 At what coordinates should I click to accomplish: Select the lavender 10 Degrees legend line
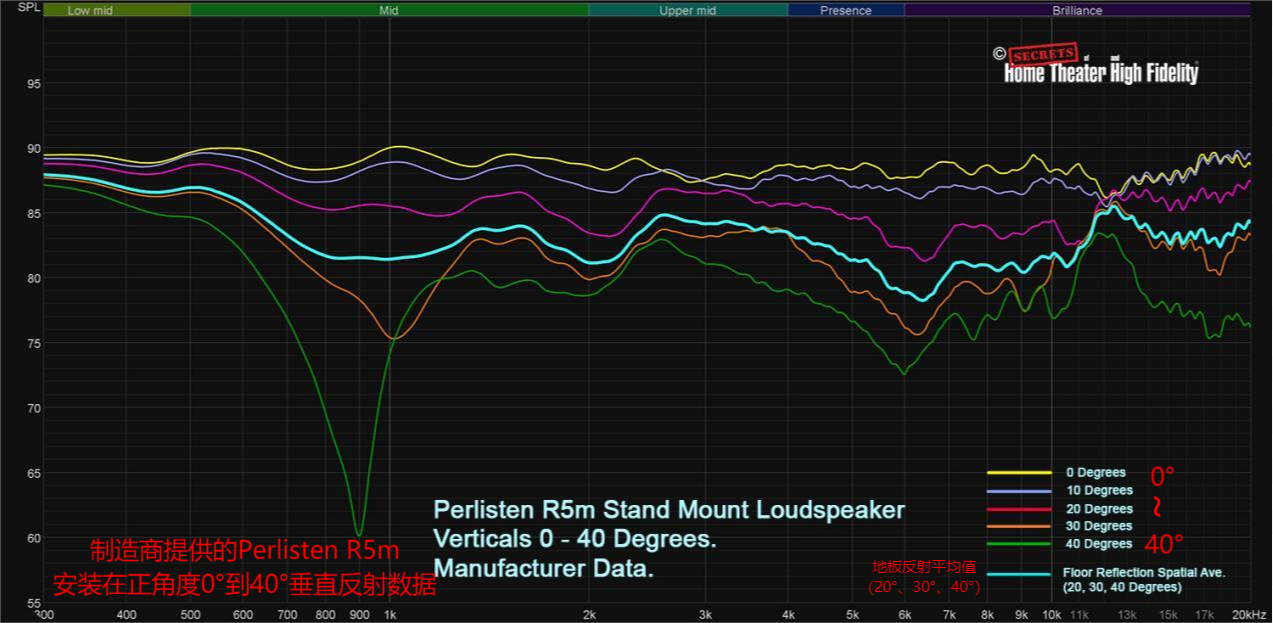(1019, 491)
